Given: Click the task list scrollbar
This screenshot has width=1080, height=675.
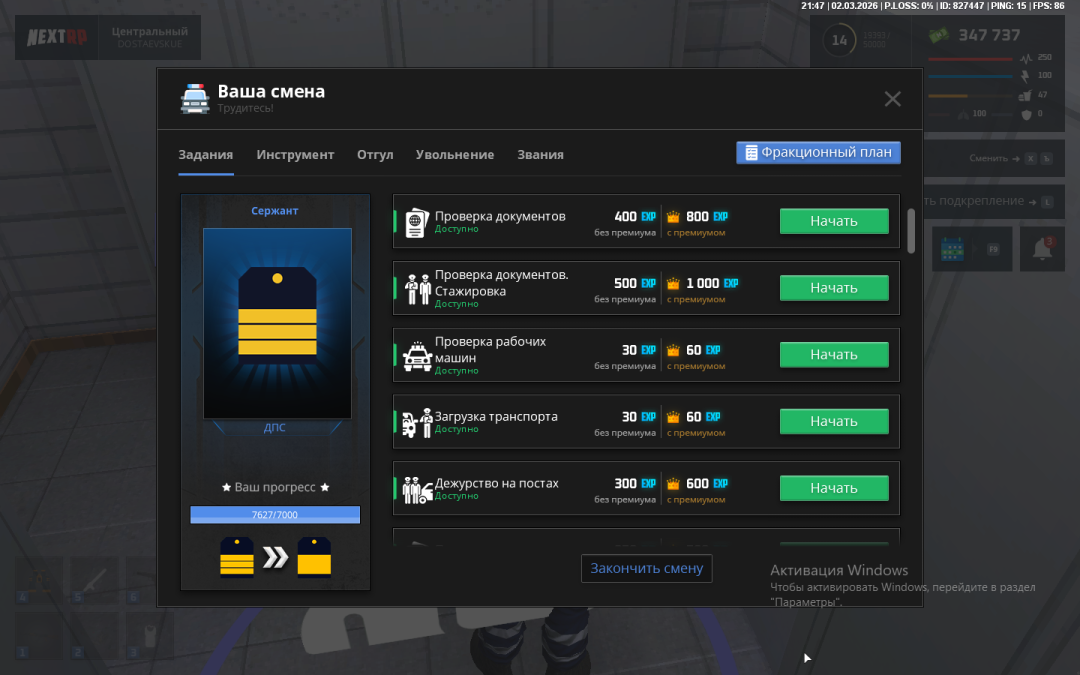Looking at the screenshot, I should pyautogui.click(x=910, y=230).
